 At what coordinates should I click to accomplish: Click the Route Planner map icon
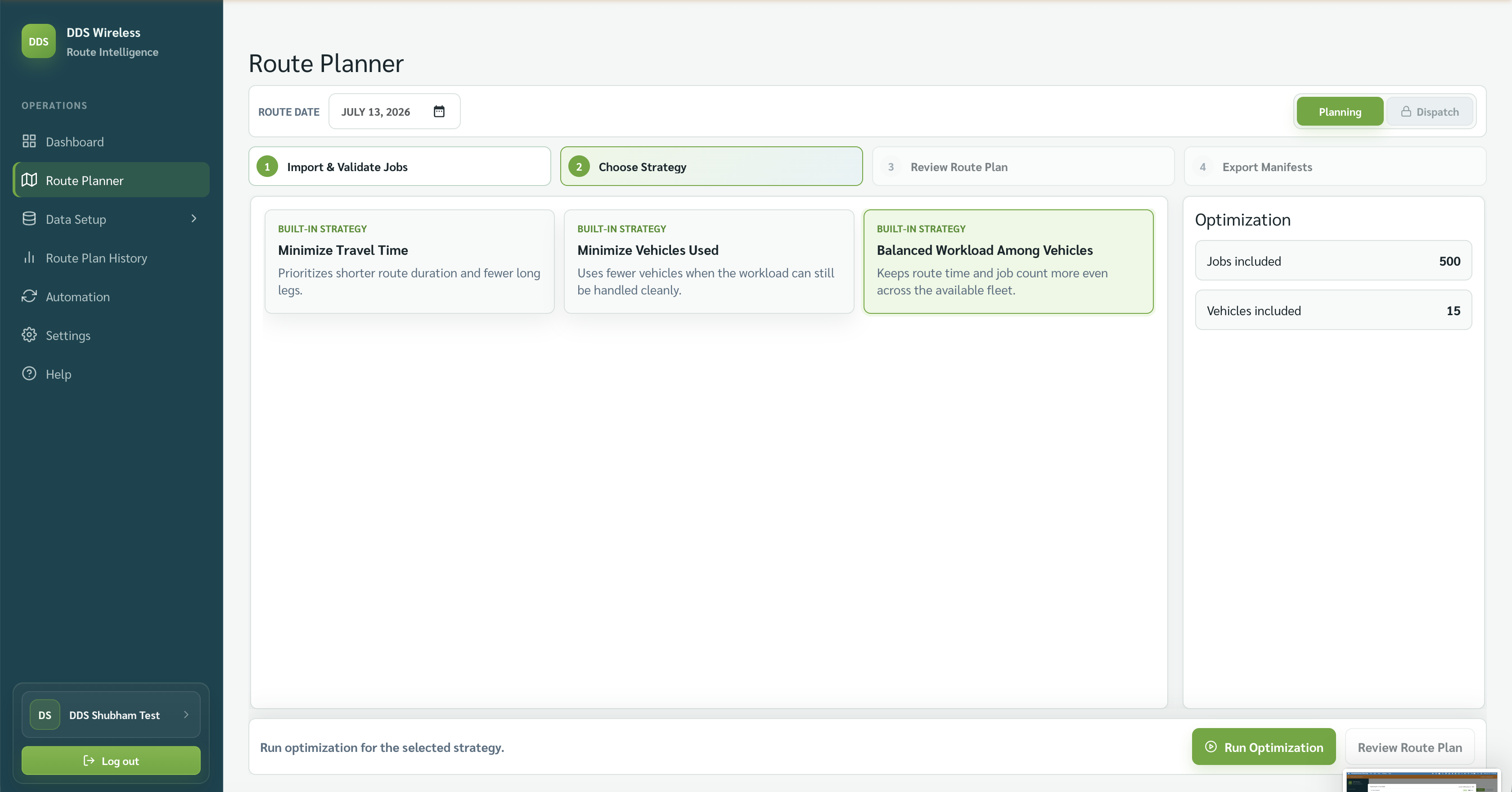29,180
